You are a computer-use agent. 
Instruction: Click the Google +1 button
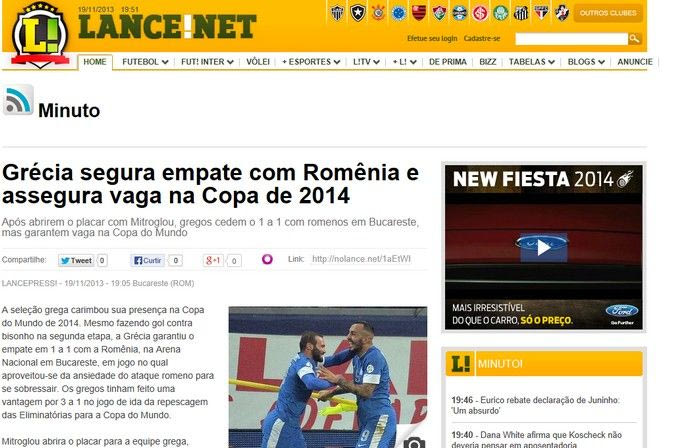[213, 260]
